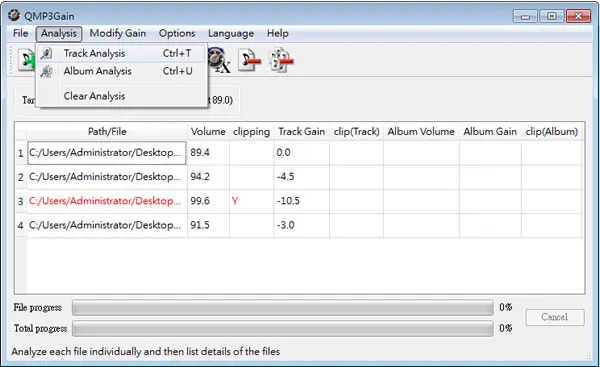Click the clip(Track) column header
The height and width of the screenshot is (367, 600).
click(x=356, y=132)
